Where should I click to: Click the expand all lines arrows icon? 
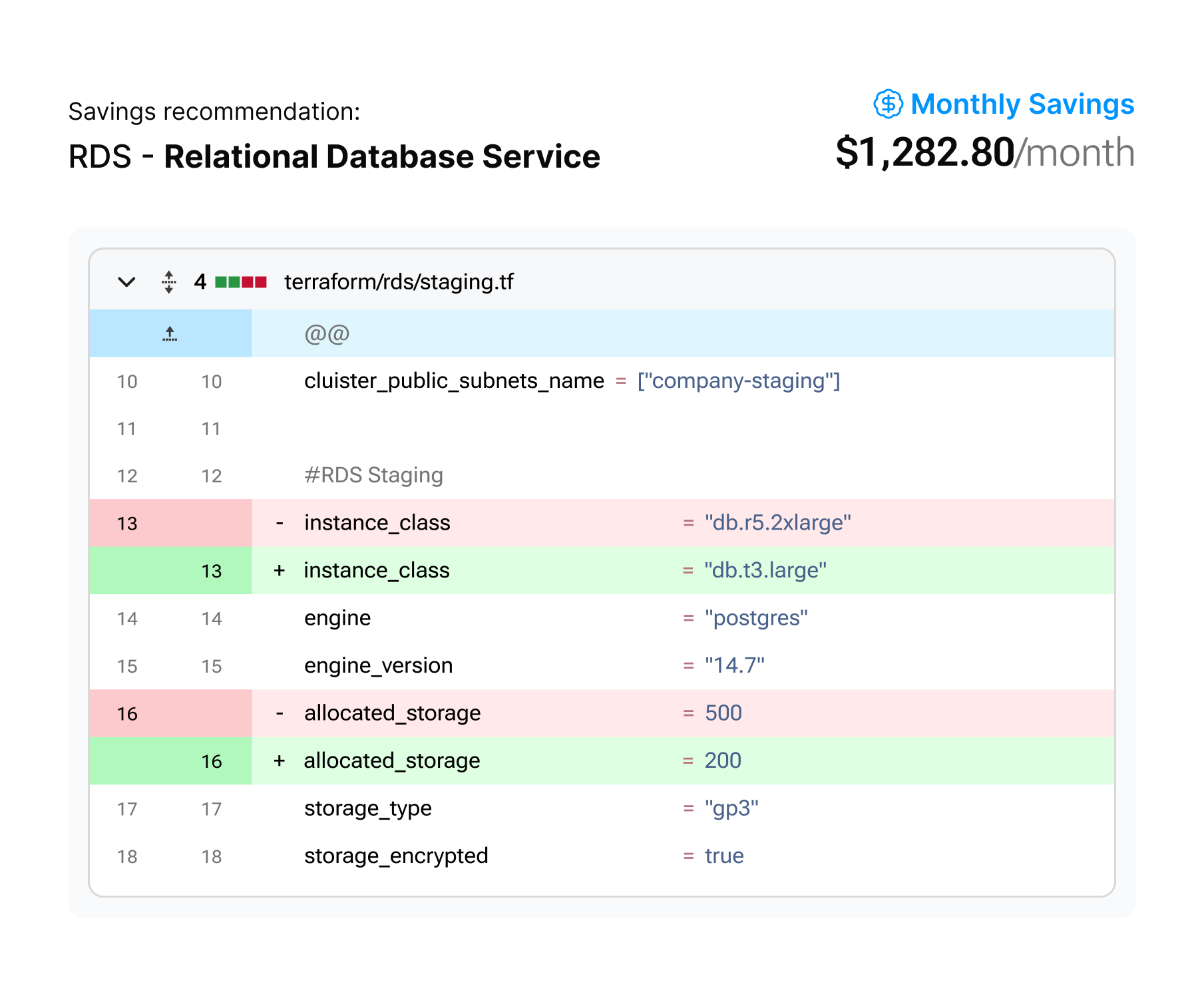[x=169, y=282]
